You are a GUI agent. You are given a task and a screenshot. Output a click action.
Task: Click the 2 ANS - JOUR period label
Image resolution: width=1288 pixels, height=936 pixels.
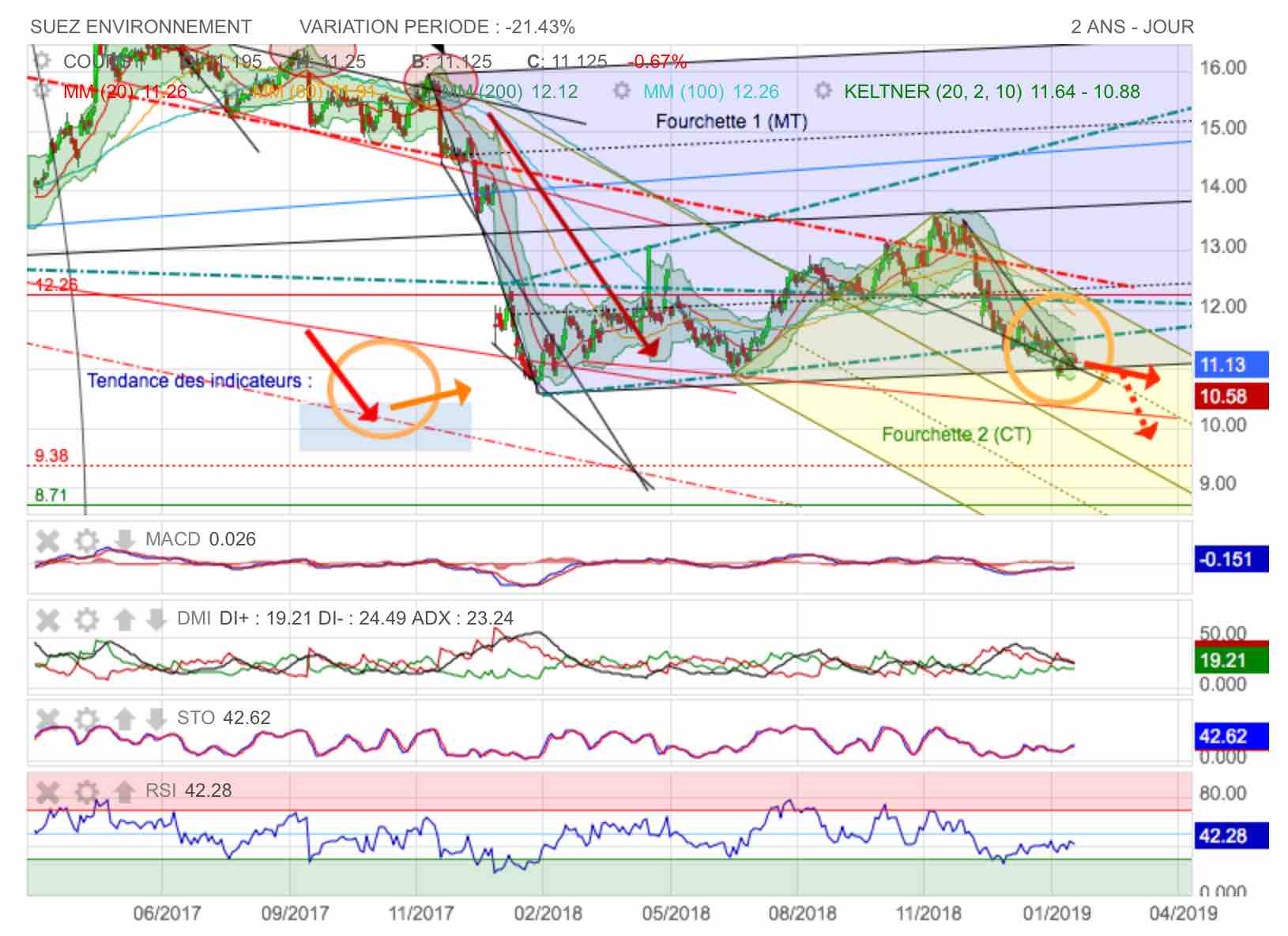click(x=1132, y=27)
